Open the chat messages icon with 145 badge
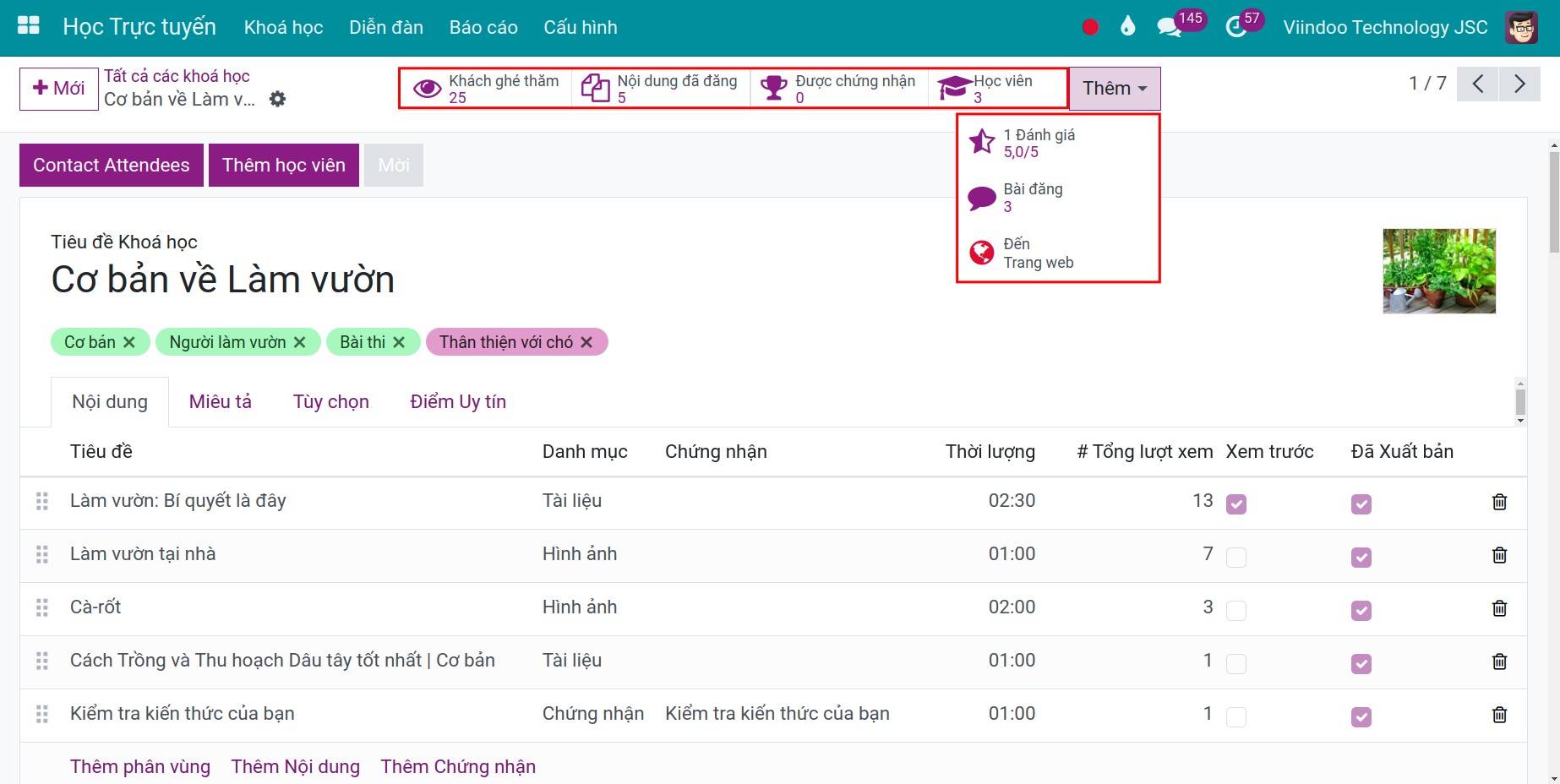The width and height of the screenshot is (1560, 784). (1169, 27)
